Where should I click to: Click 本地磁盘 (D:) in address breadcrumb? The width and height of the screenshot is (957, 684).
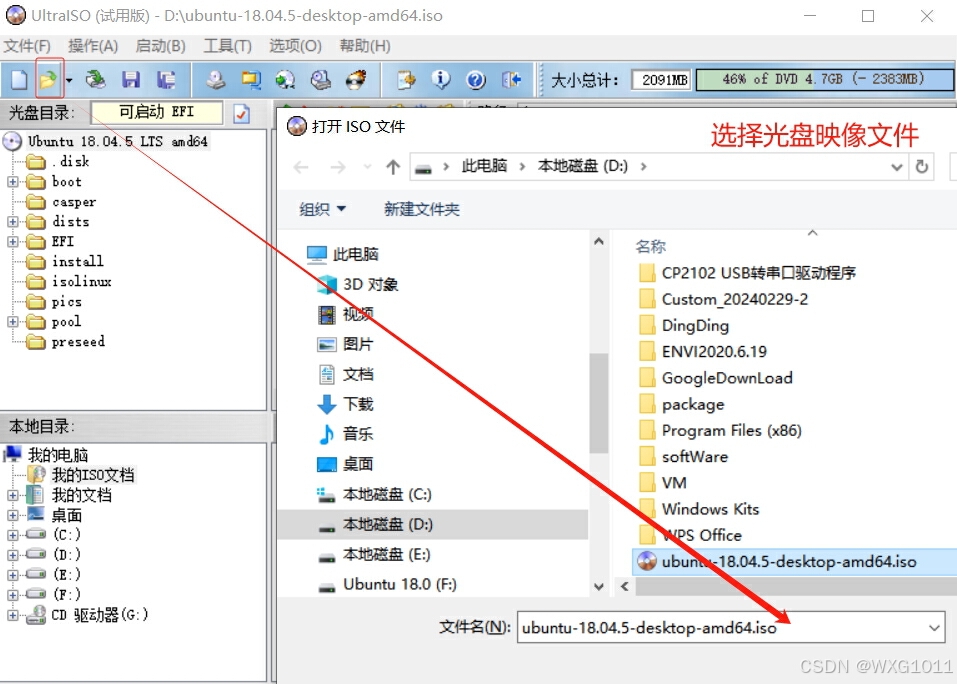click(583, 166)
